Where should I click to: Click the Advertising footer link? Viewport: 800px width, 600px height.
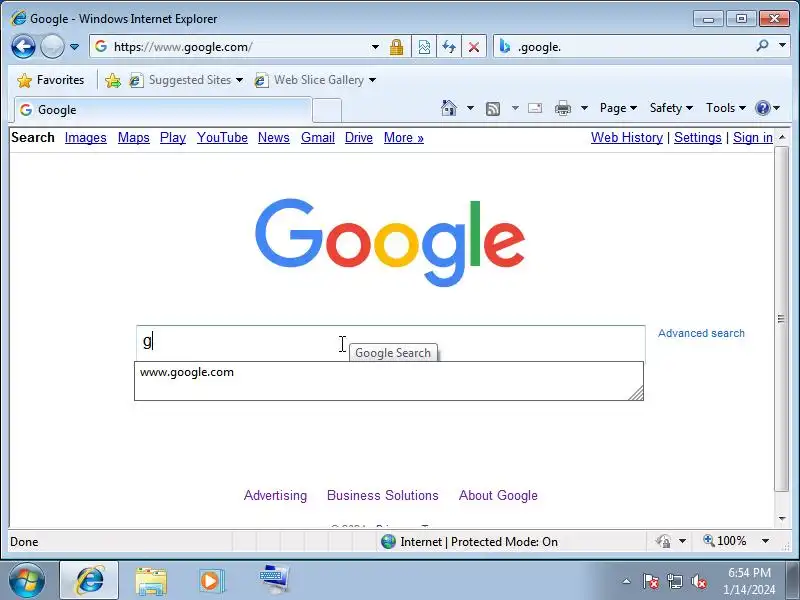(276, 495)
